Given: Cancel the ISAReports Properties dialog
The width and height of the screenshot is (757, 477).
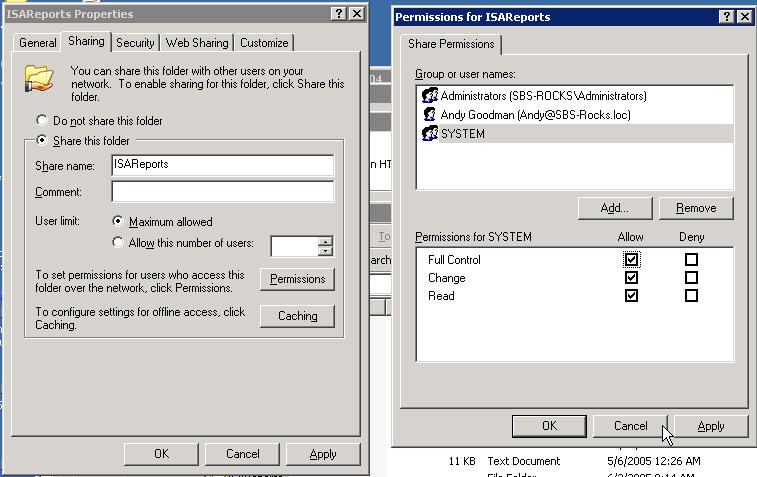Looking at the screenshot, I should tap(242, 454).
